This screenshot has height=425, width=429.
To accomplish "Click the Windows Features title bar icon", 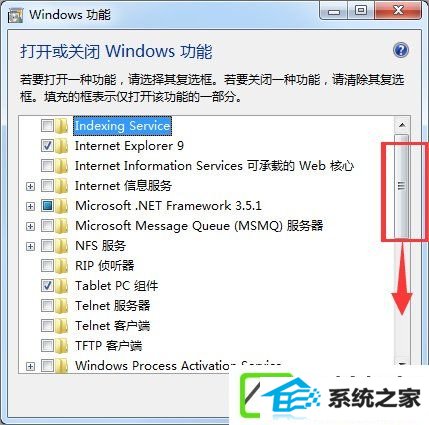I will coord(15,15).
